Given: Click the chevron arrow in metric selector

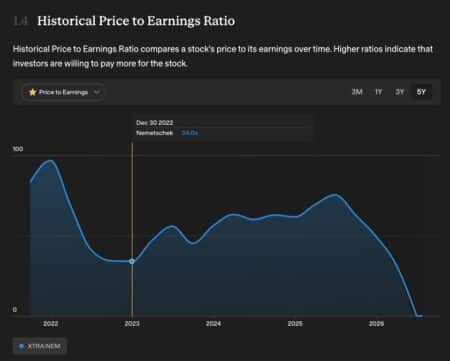Looking at the screenshot, I should coord(96,92).
